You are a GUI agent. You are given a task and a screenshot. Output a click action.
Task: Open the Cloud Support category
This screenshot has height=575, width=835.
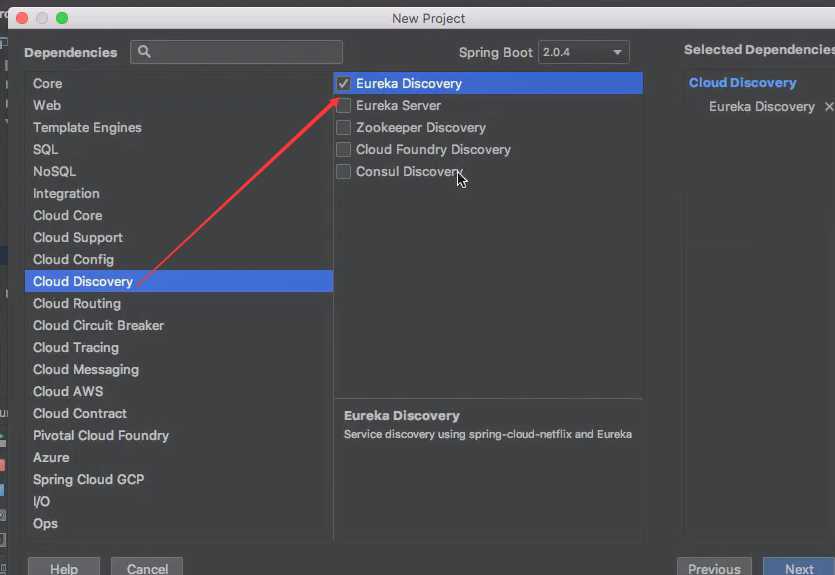click(x=178, y=237)
